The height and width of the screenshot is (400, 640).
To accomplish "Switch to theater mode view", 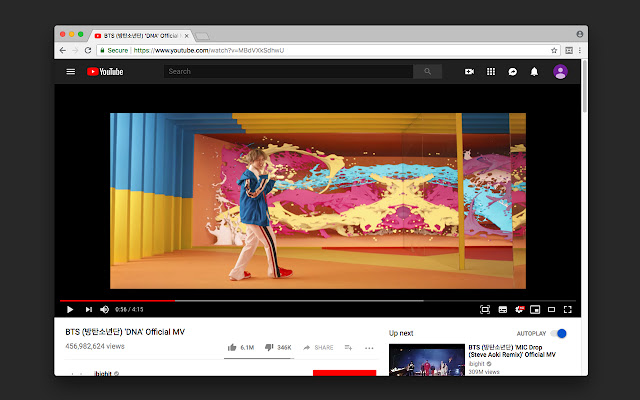I will [x=551, y=310].
